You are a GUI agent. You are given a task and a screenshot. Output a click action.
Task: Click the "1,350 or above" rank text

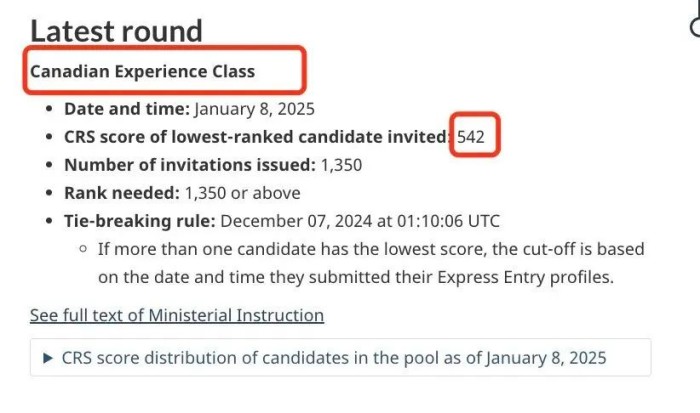[x=242, y=193]
